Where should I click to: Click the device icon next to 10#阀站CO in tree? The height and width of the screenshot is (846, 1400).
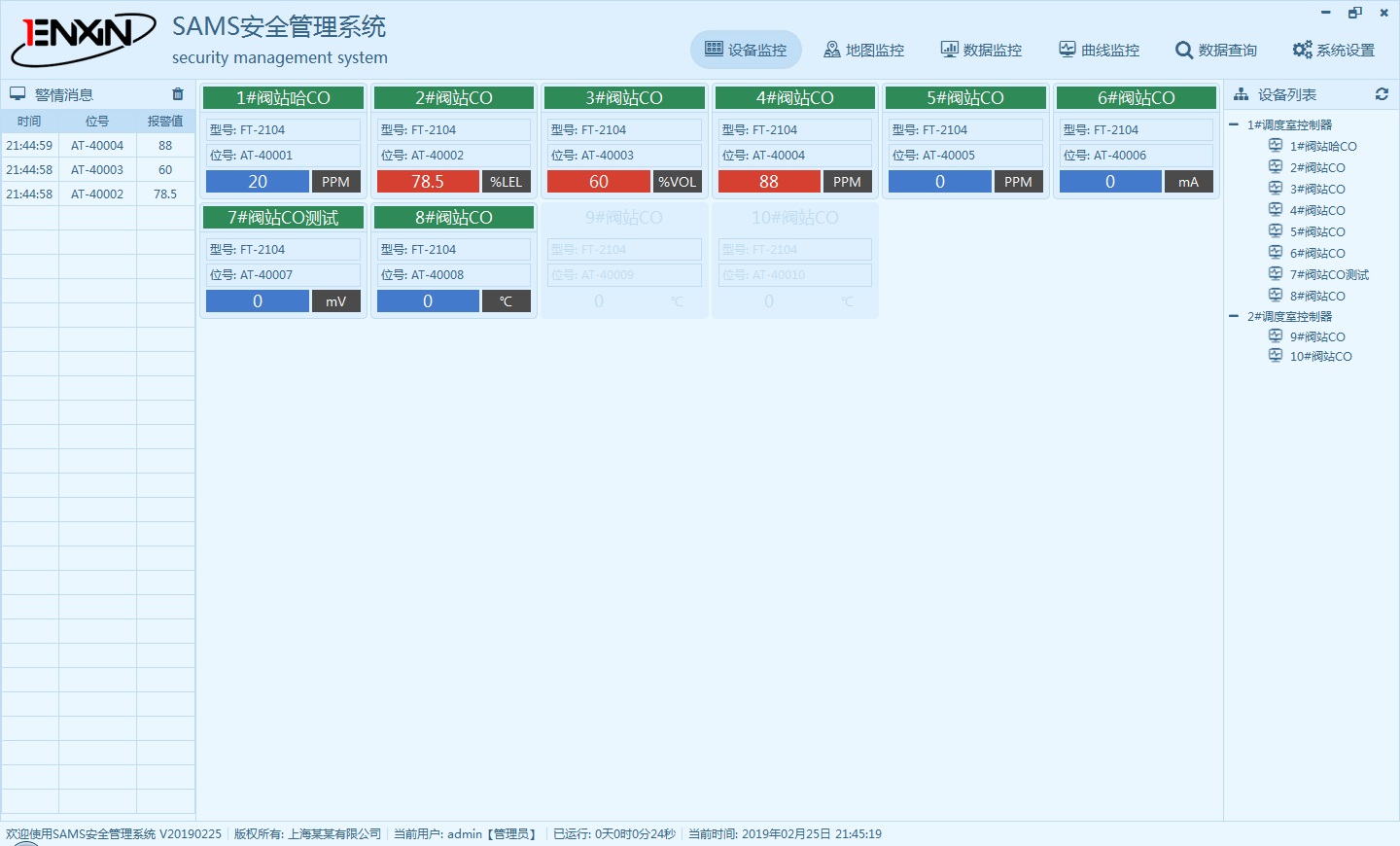[1276, 355]
